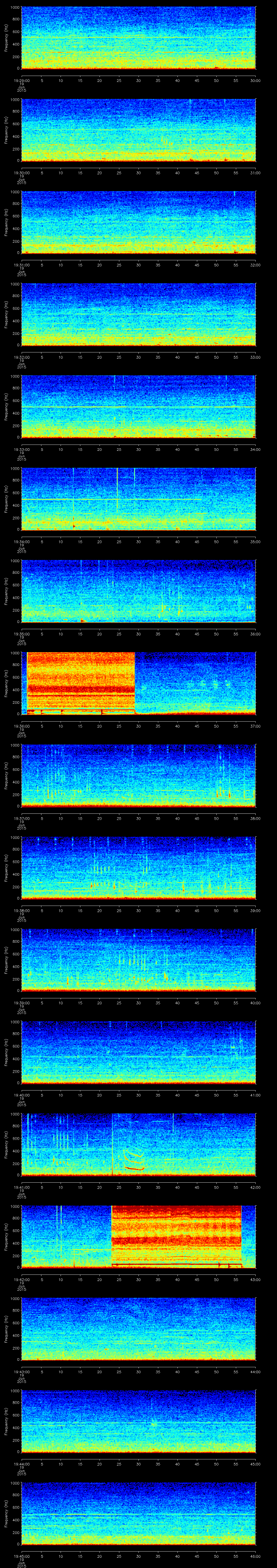Viewport: 277px width, 1568px height.
Task: Click the 19:38:00 start time label
Action: [21, 910]
